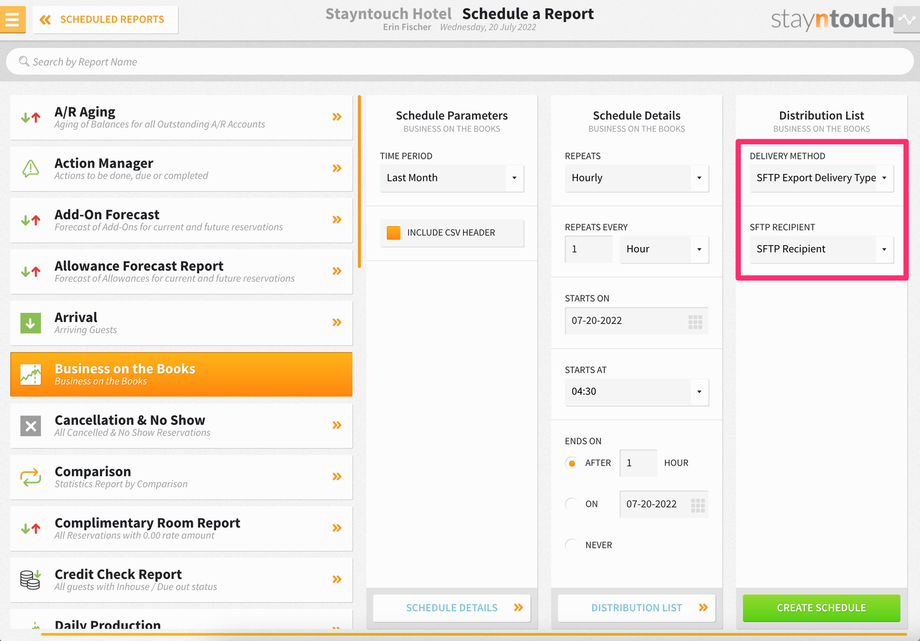The image size is (920, 641).
Task: Open the hamburger main menu
Action: (x=12, y=19)
